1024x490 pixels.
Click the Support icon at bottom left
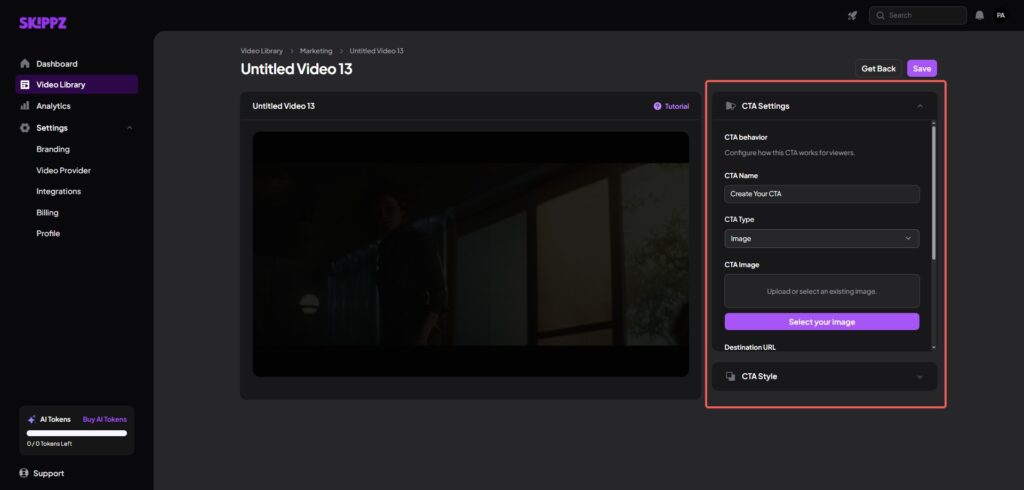25,473
